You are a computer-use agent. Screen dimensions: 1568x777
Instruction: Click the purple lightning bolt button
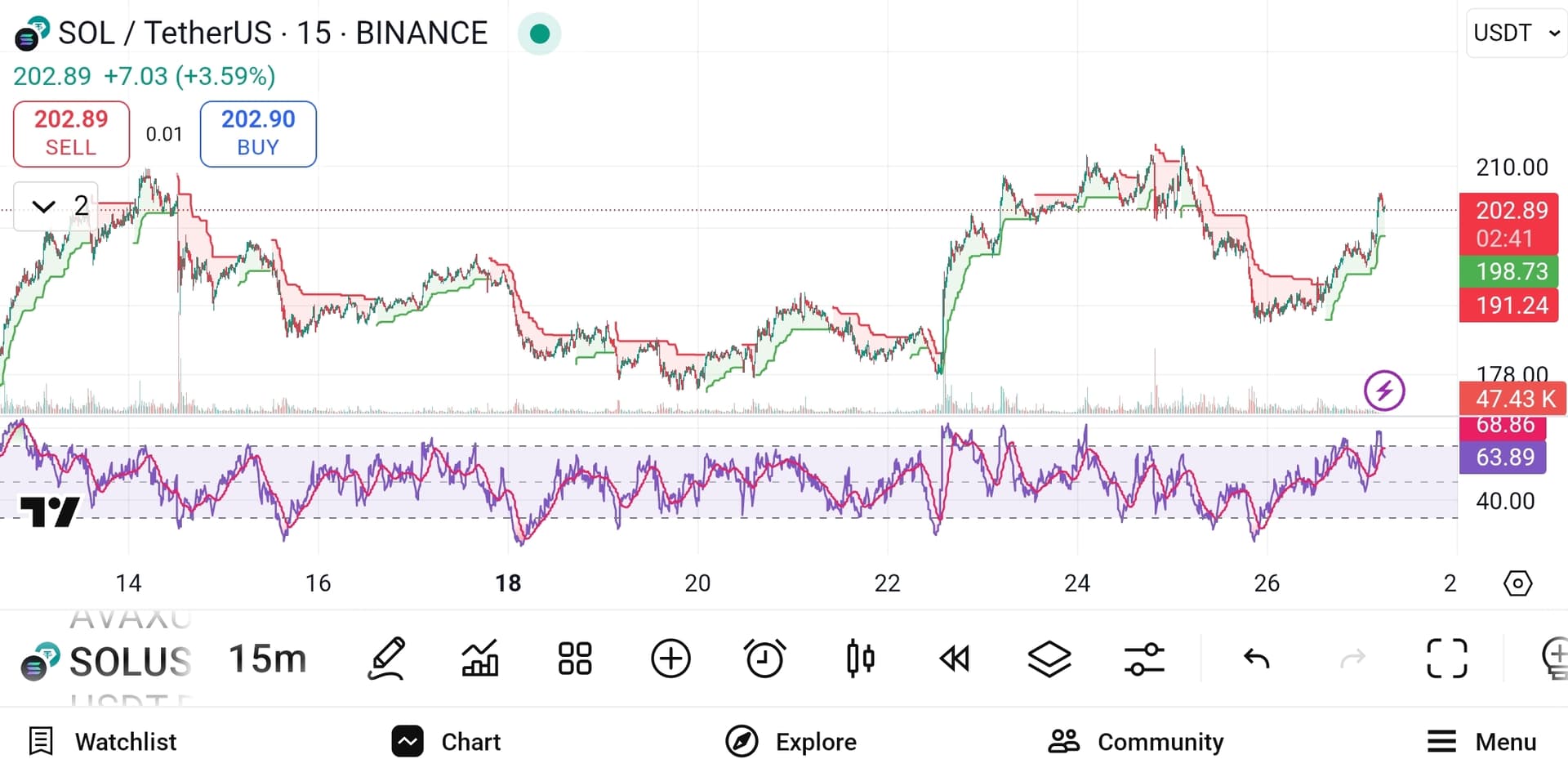(x=1384, y=391)
